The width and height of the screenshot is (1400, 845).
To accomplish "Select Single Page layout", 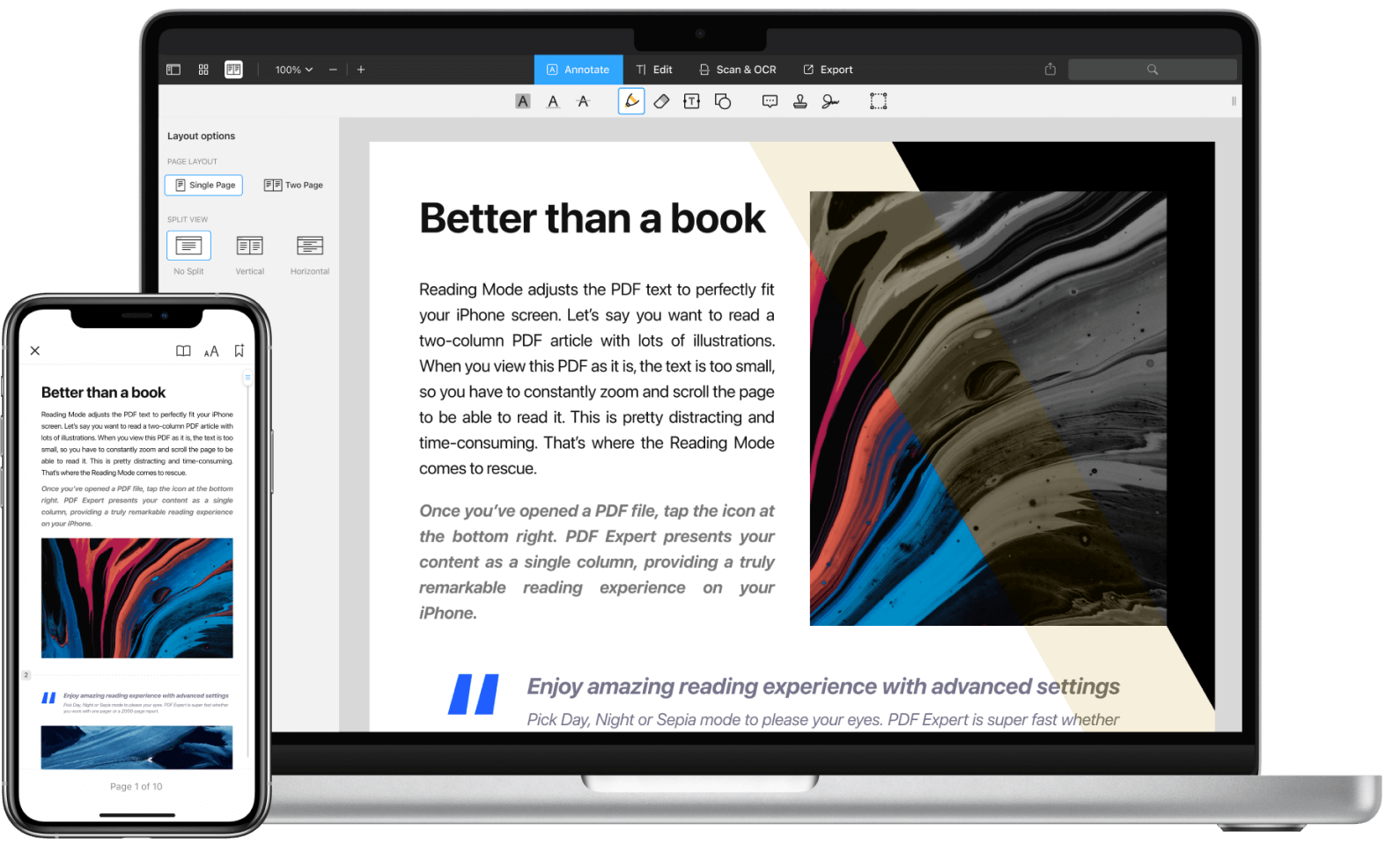I will (x=203, y=185).
